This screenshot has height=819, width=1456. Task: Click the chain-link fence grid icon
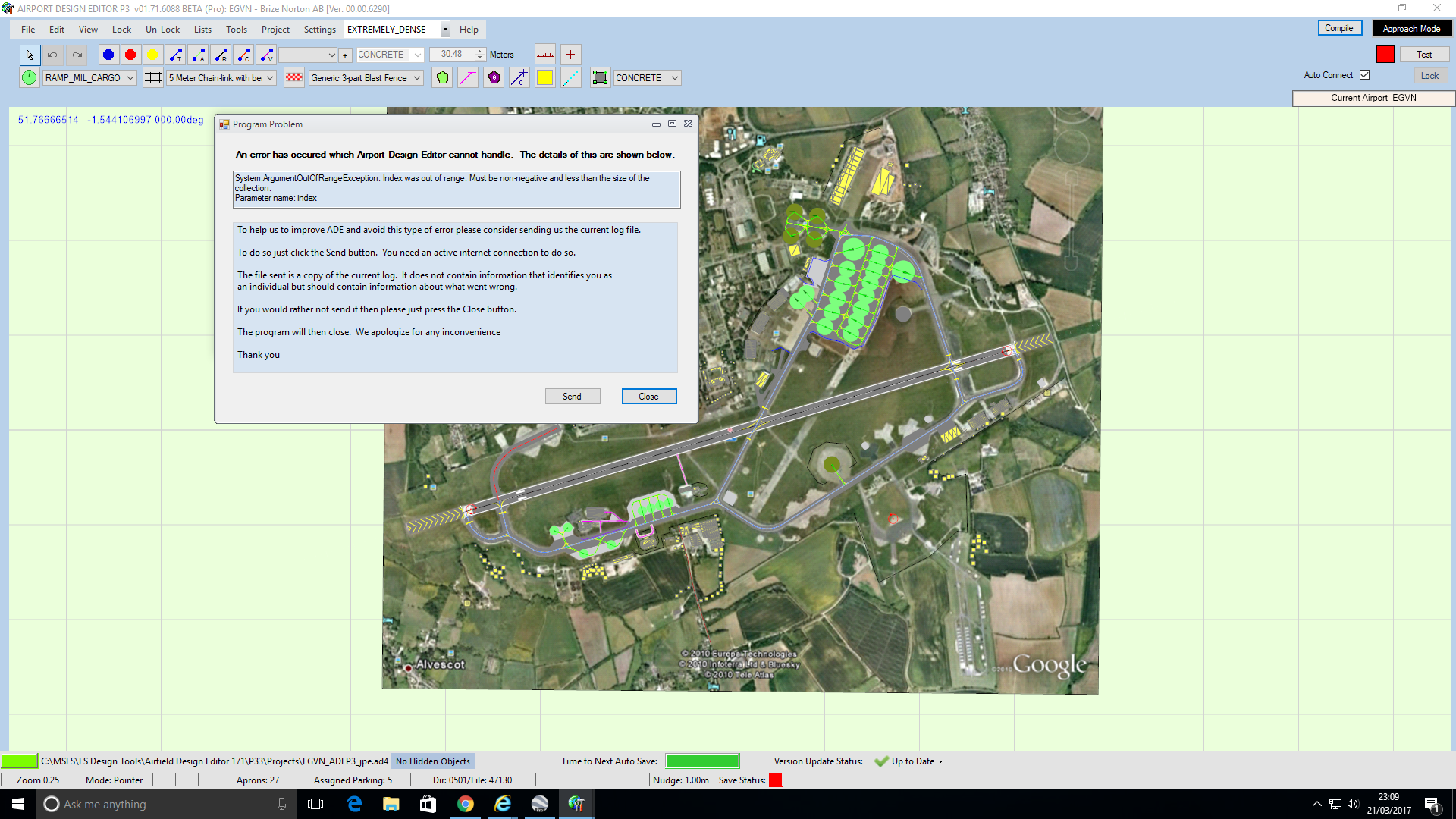coord(153,77)
